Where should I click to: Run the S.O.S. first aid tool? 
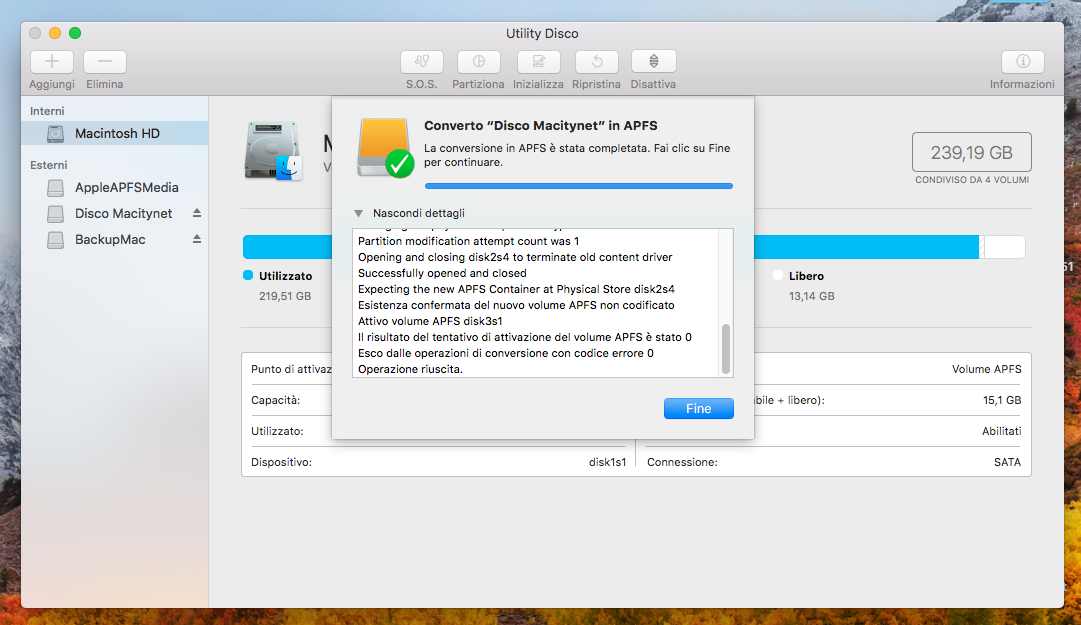coord(421,62)
